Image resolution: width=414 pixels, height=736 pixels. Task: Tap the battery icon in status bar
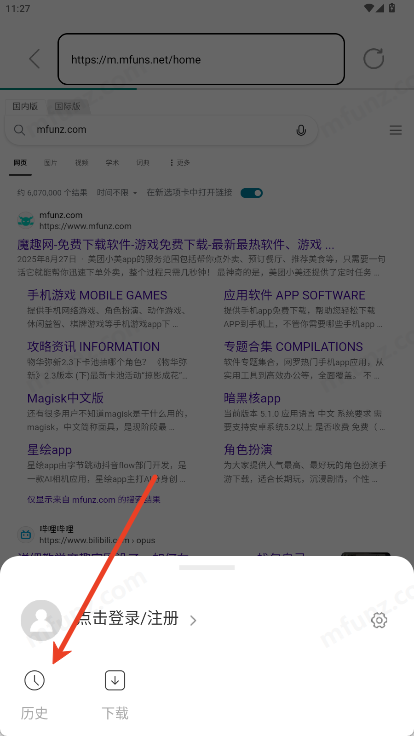coord(392,8)
